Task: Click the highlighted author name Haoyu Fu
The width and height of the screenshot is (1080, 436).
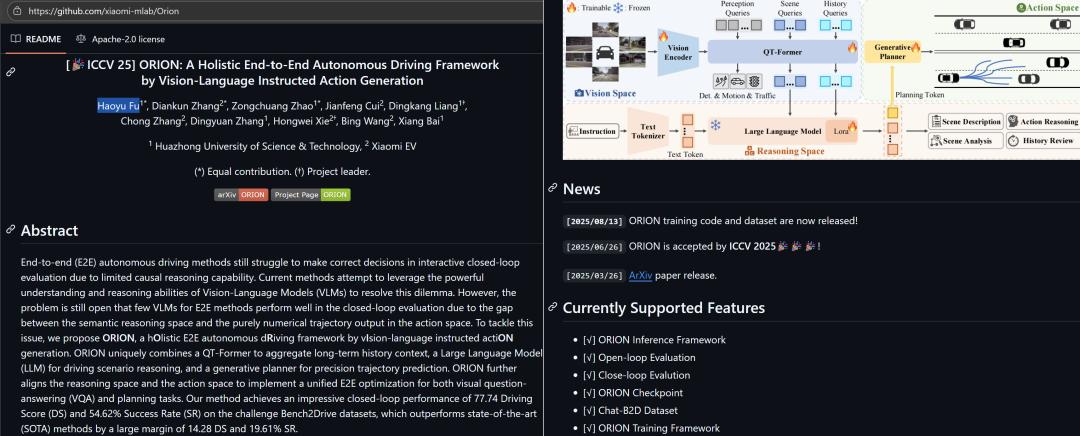Action: (118, 106)
